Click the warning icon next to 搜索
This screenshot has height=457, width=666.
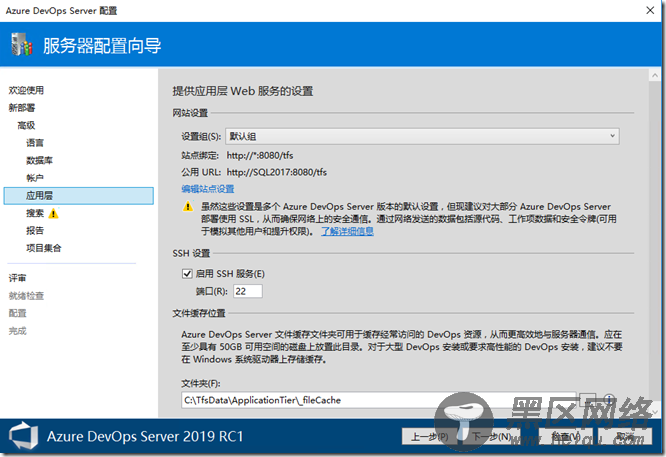pos(54,213)
